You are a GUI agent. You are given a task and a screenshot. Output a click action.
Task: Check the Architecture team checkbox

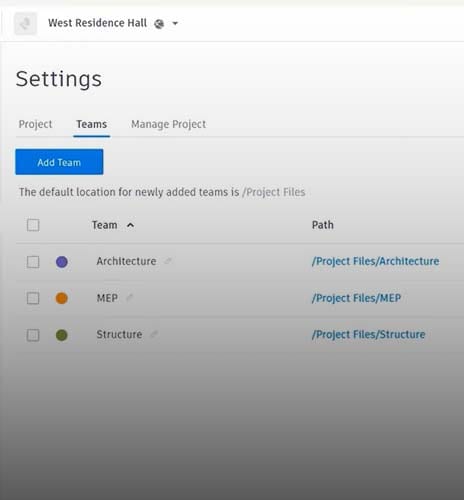pyautogui.click(x=33, y=262)
